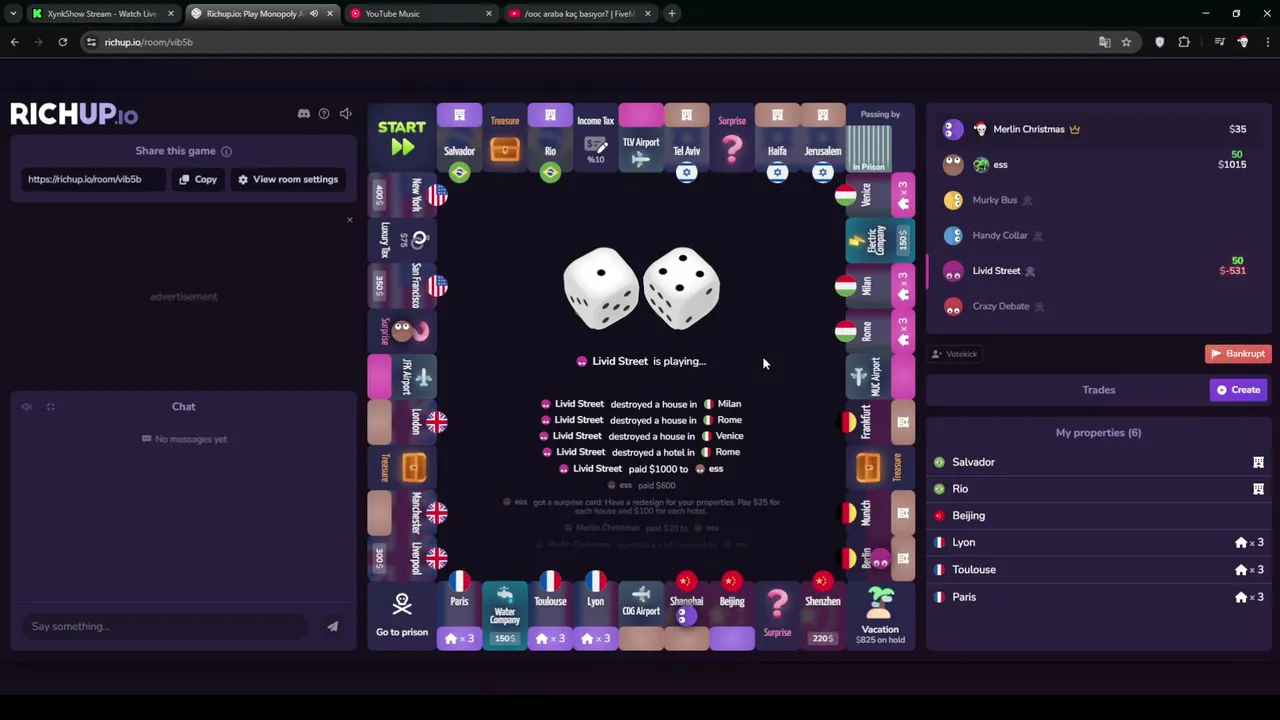Open a new browser tab
Image resolution: width=1280 pixels, height=720 pixels.
point(672,14)
